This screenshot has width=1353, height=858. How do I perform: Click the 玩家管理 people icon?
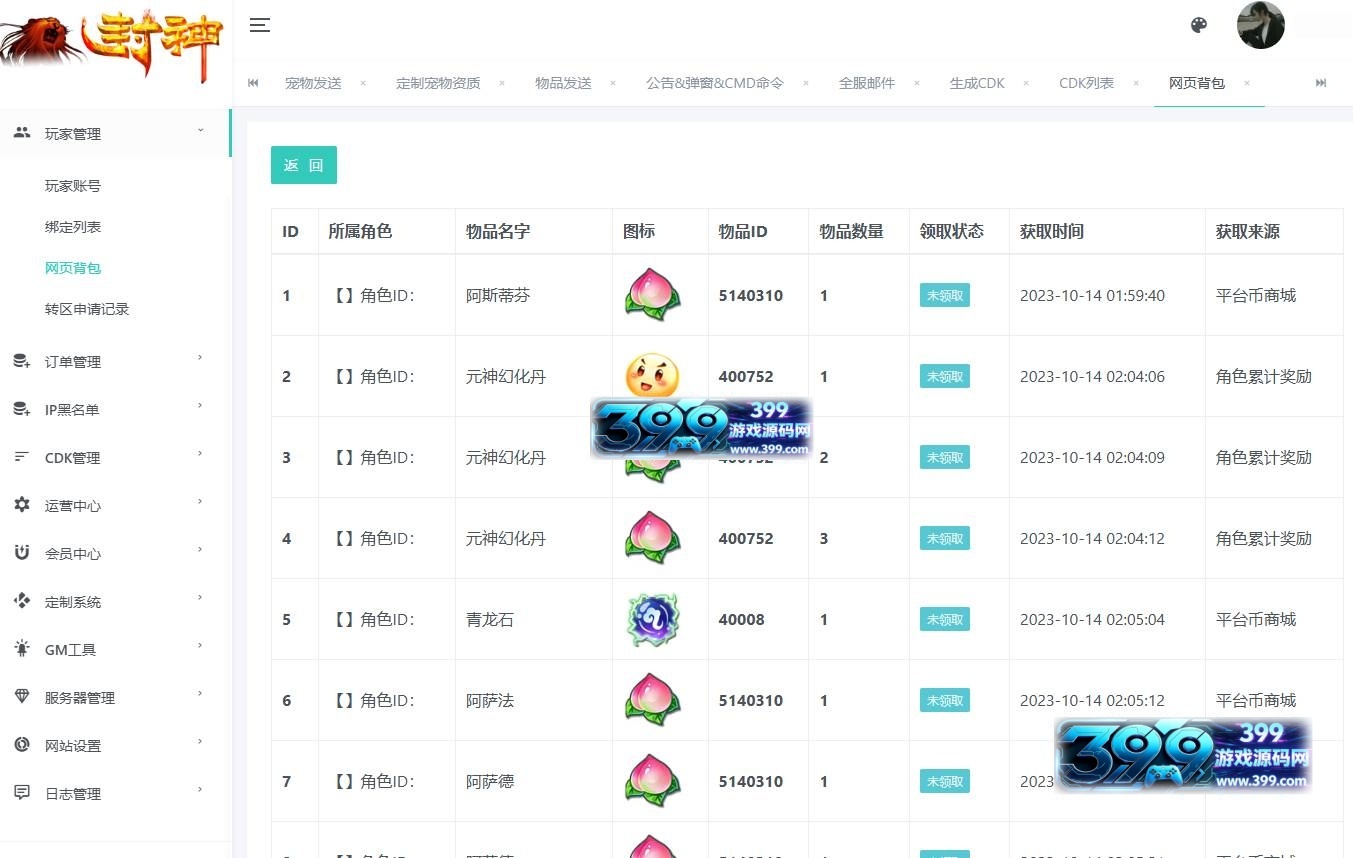[22, 132]
